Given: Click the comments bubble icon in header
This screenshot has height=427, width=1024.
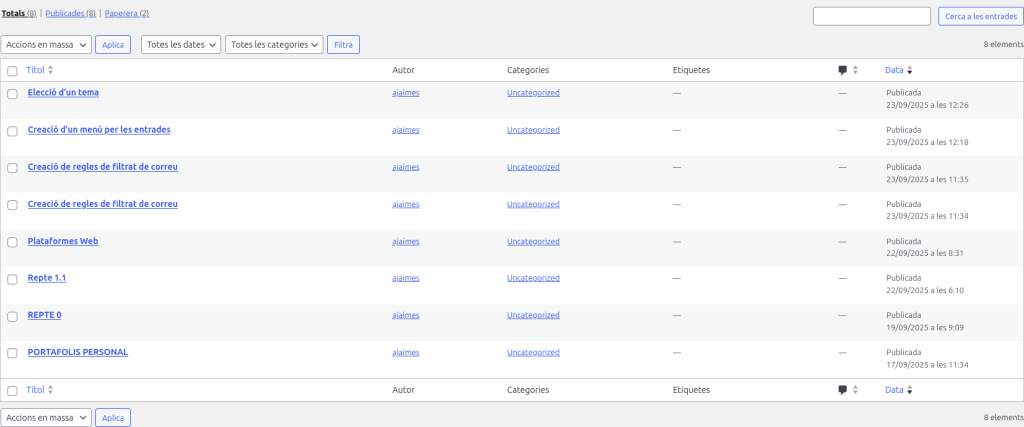Looking at the screenshot, I should click(x=843, y=70).
